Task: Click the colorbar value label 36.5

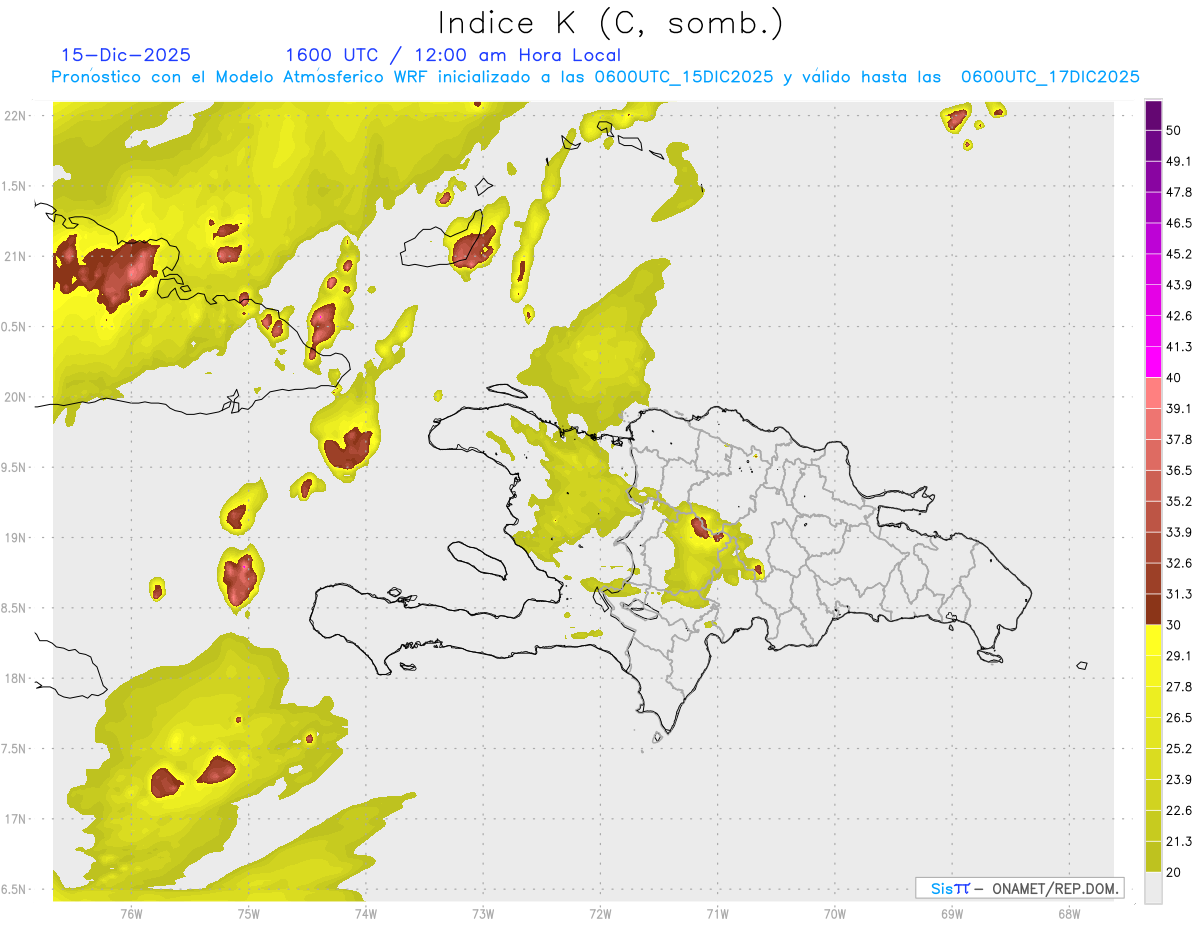Action: click(1179, 470)
